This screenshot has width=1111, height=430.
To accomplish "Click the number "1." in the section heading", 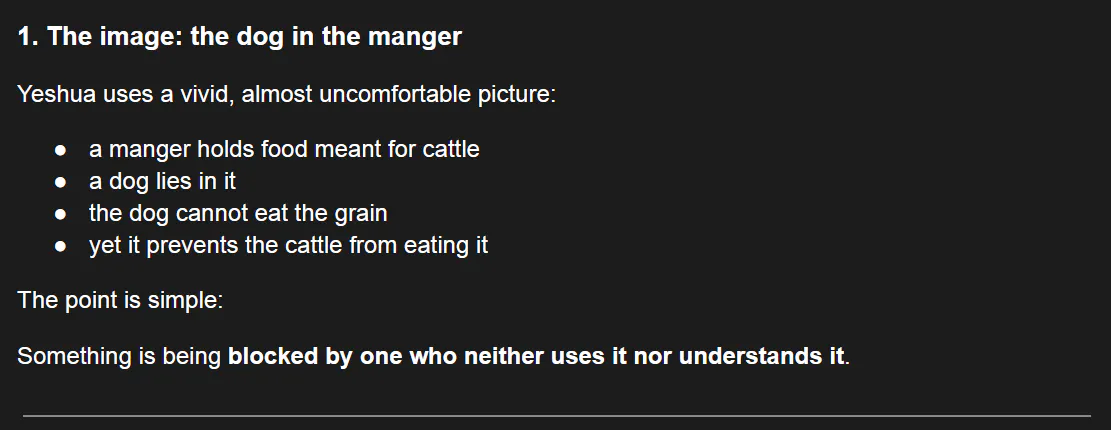I will point(29,37).
